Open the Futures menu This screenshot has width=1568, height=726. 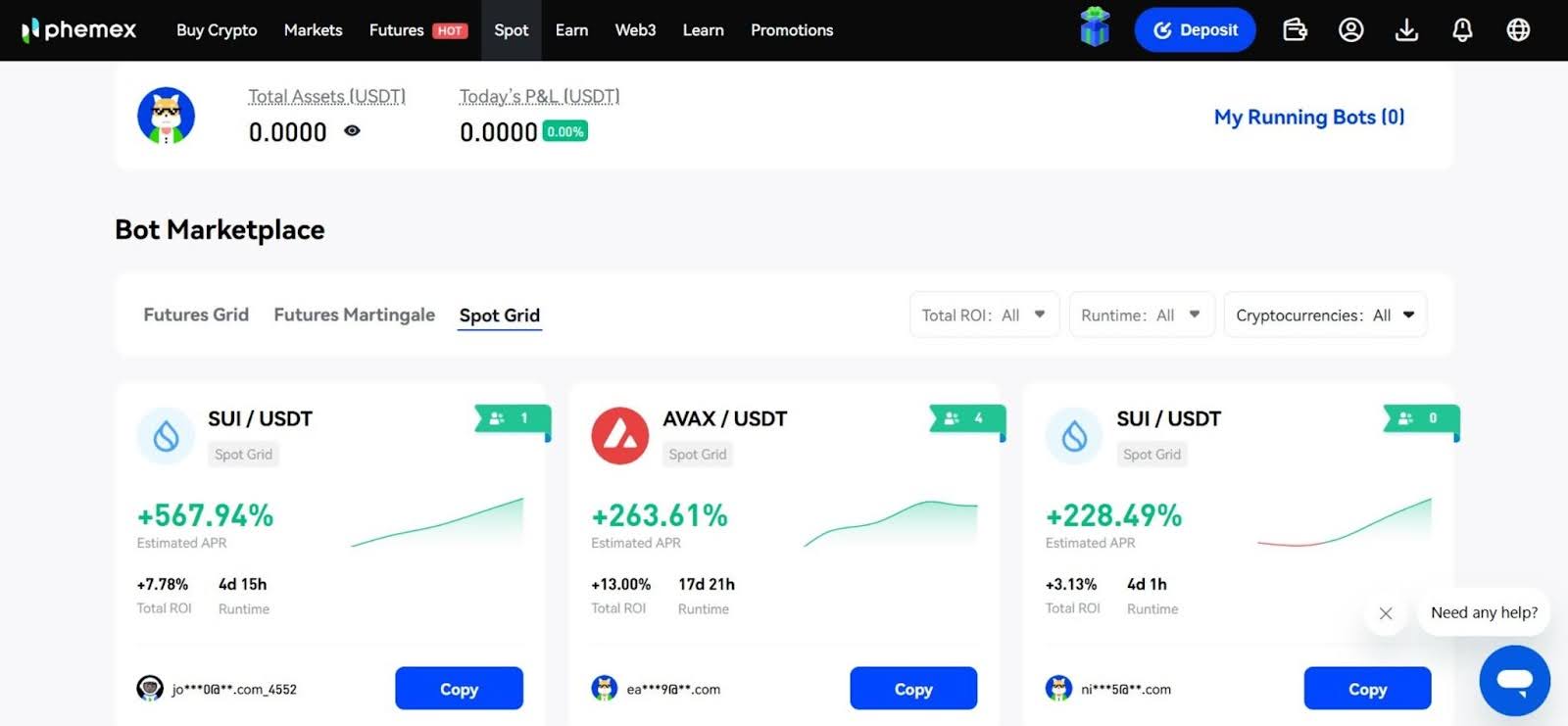(x=396, y=30)
